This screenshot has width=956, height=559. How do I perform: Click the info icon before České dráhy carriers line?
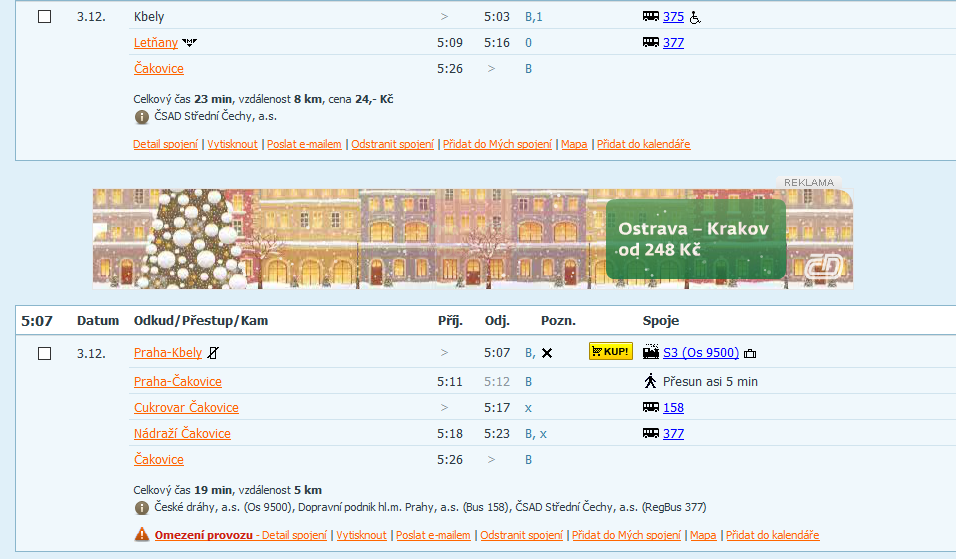pos(141,508)
